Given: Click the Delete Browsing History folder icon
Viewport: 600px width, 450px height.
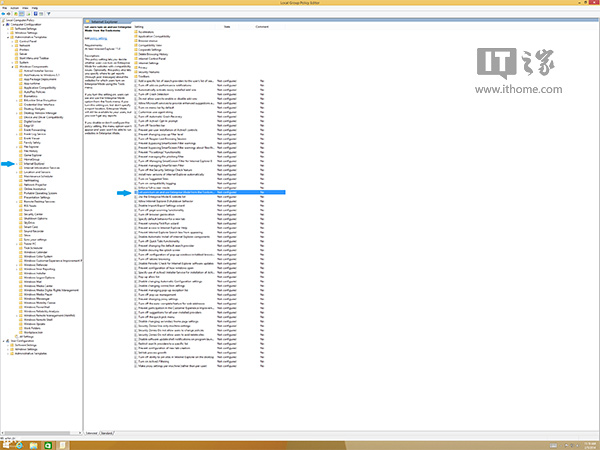Looking at the screenshot, I should tap(136, 54).
